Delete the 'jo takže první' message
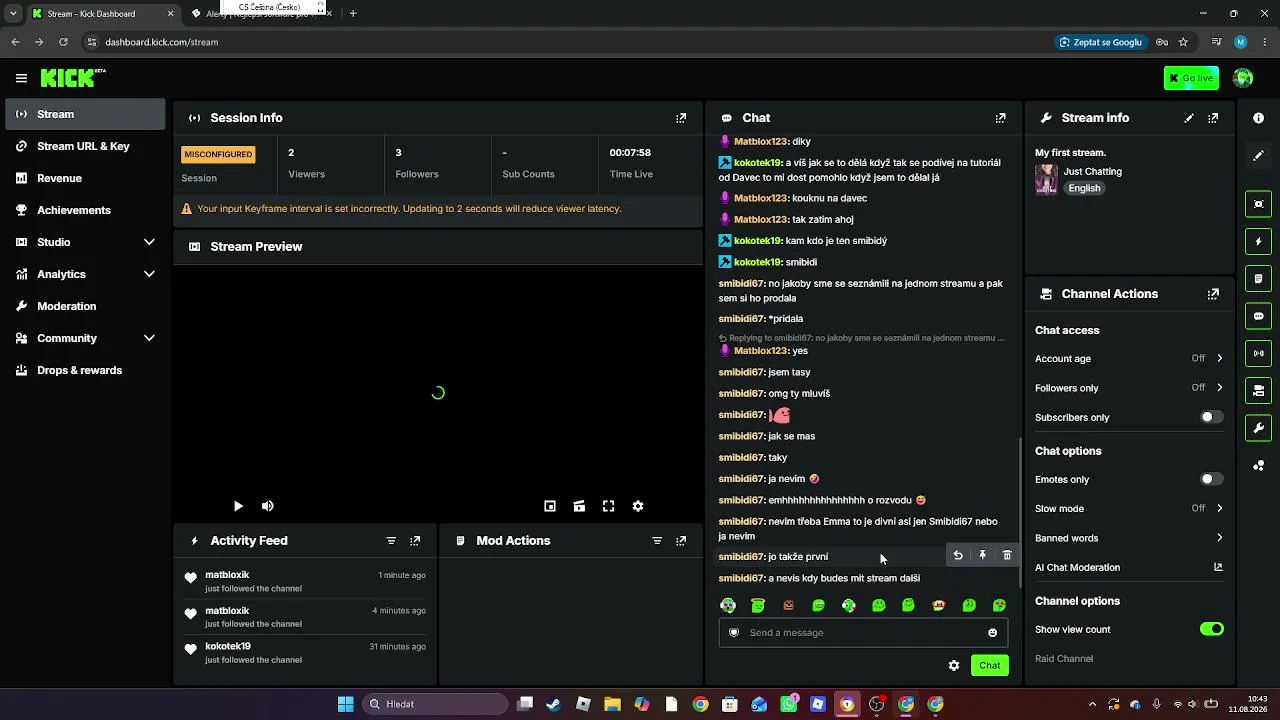1280x720 pixels. [1007, 555]
